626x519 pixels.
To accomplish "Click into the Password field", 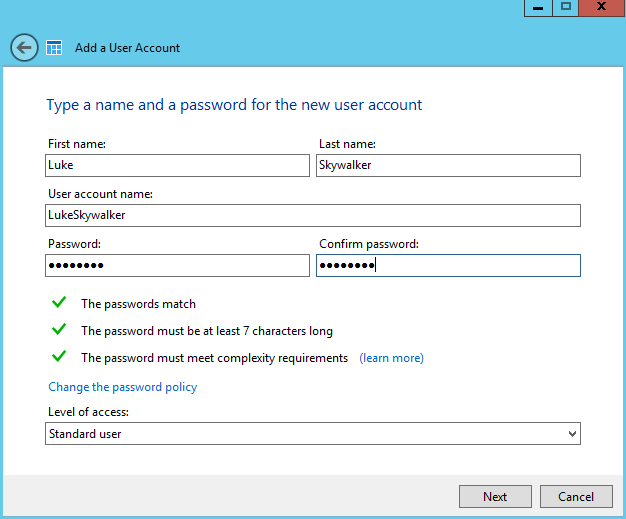I will click(177, 265).
